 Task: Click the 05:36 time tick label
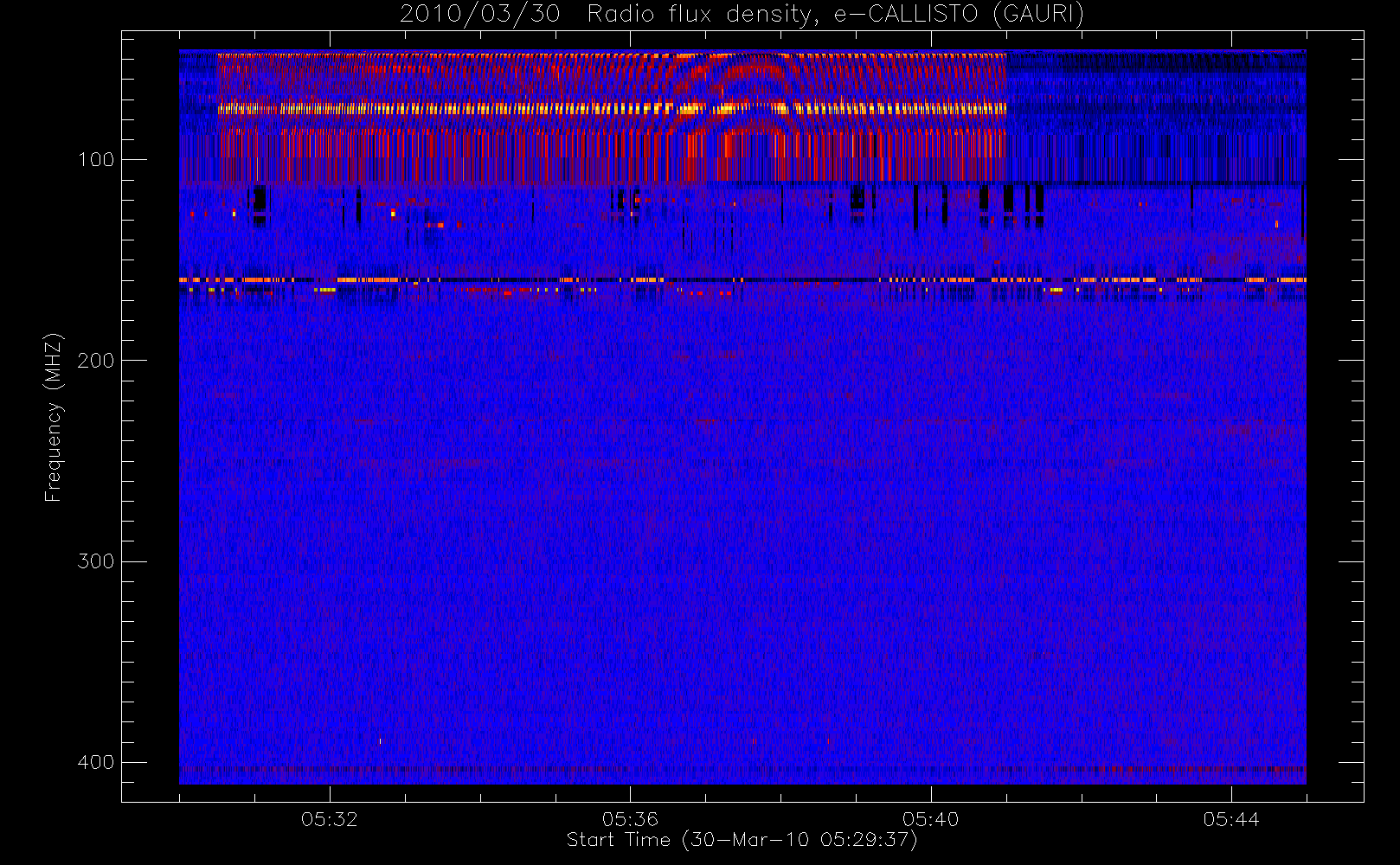coord(630,819)
